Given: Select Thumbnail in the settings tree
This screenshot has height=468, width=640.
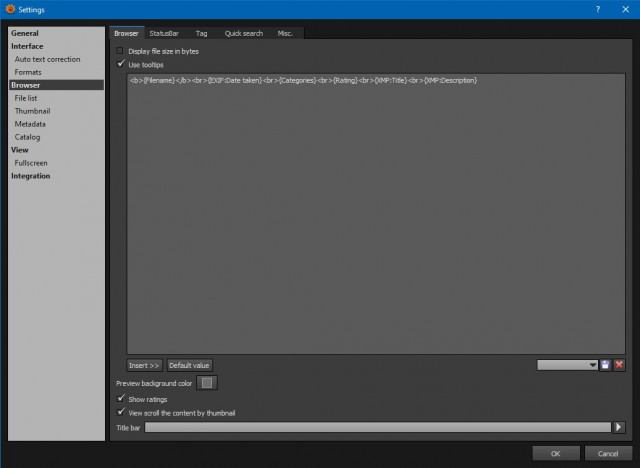Looking at the screenshot, I should click(32, 111).
